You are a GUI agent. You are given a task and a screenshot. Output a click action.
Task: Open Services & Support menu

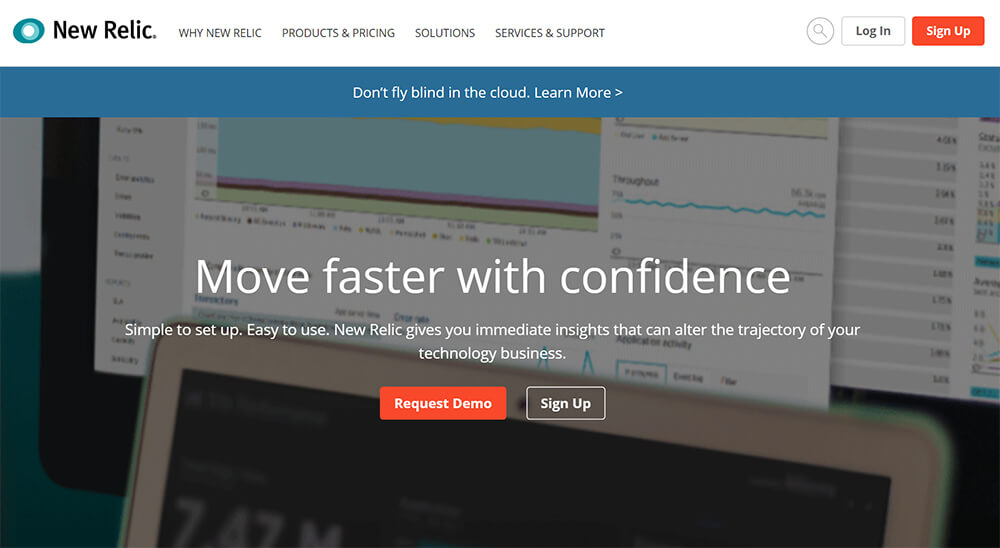click(550, 33)
